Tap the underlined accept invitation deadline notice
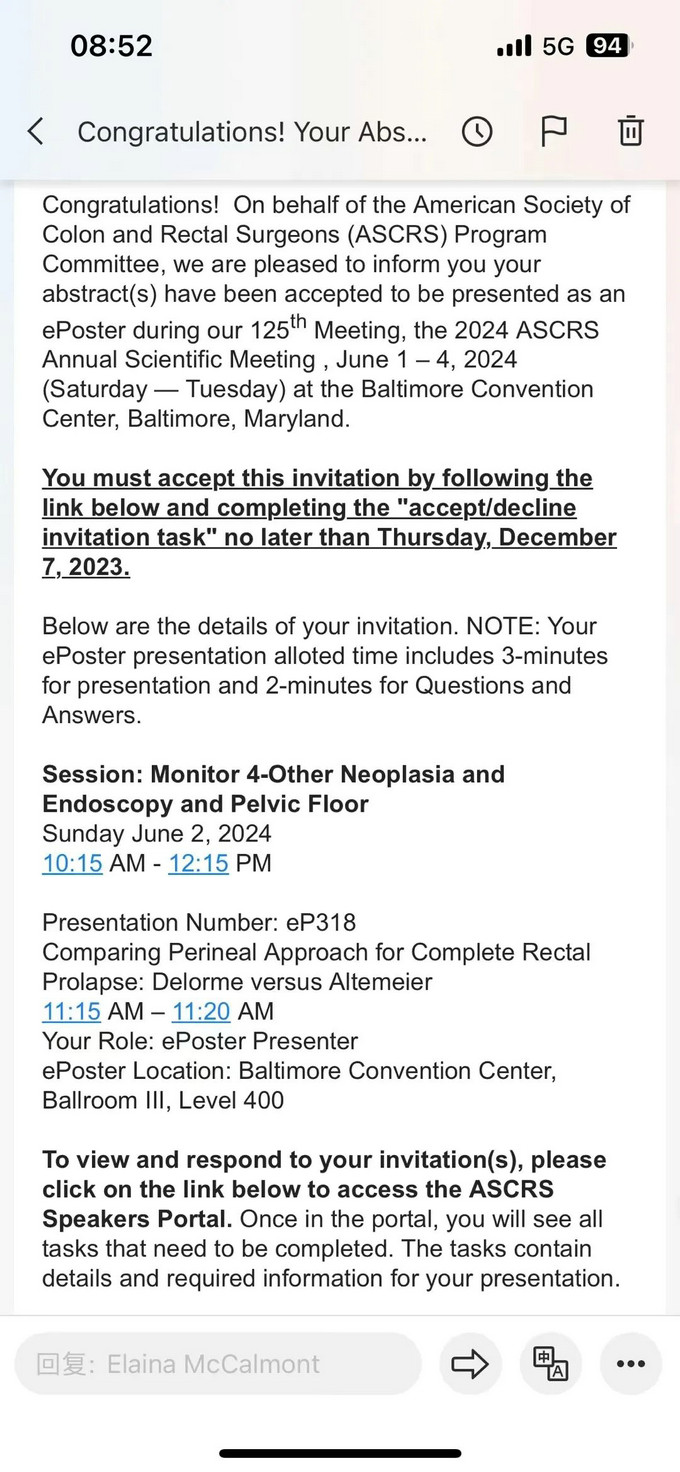This screenshot has width=680, height=1472. 329,522
